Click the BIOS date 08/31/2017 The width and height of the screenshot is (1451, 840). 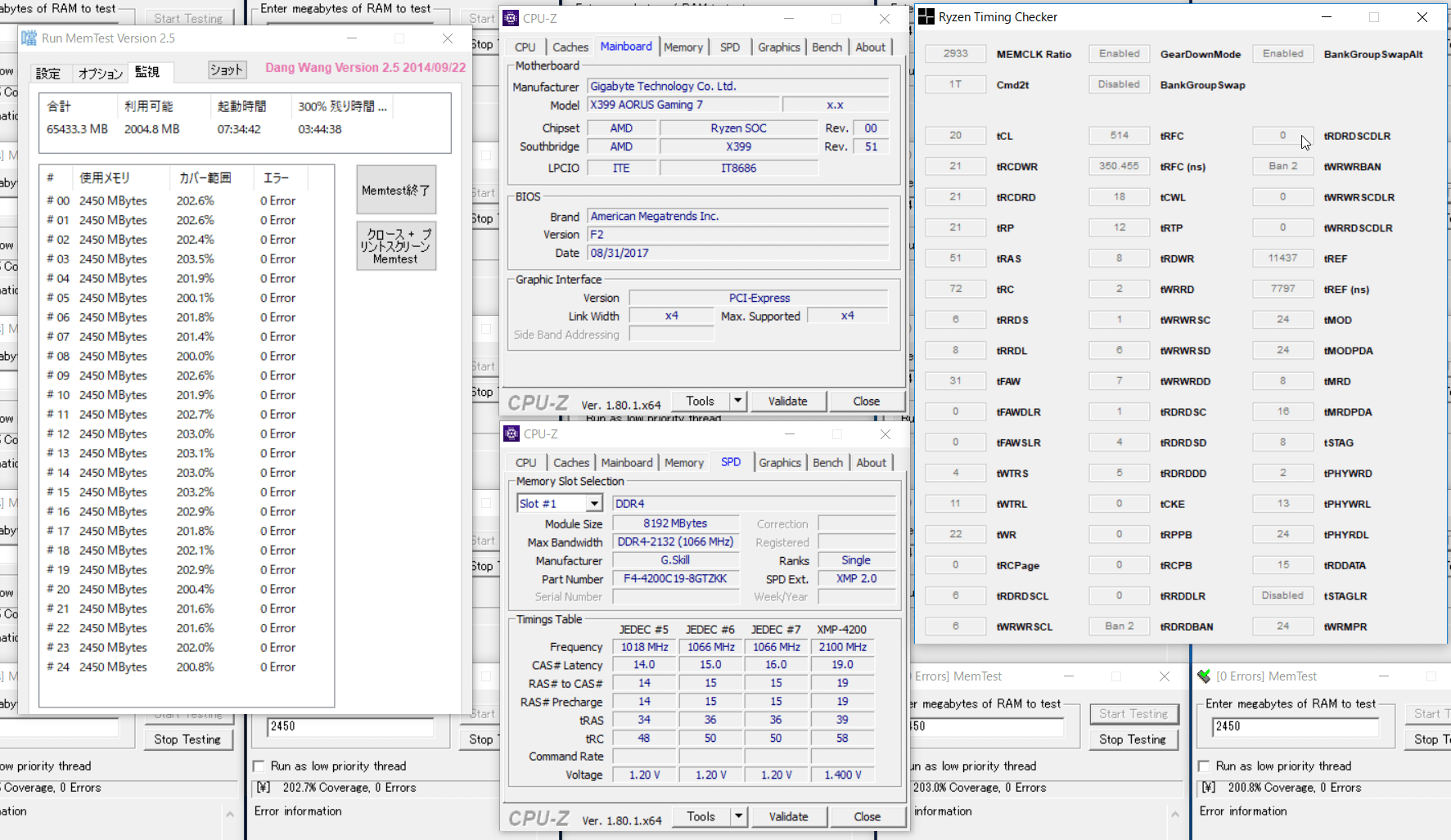tap(737, 254)
